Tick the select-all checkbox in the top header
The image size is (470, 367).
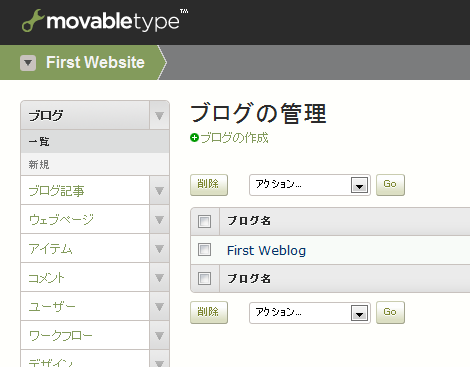tap(204, 221)
